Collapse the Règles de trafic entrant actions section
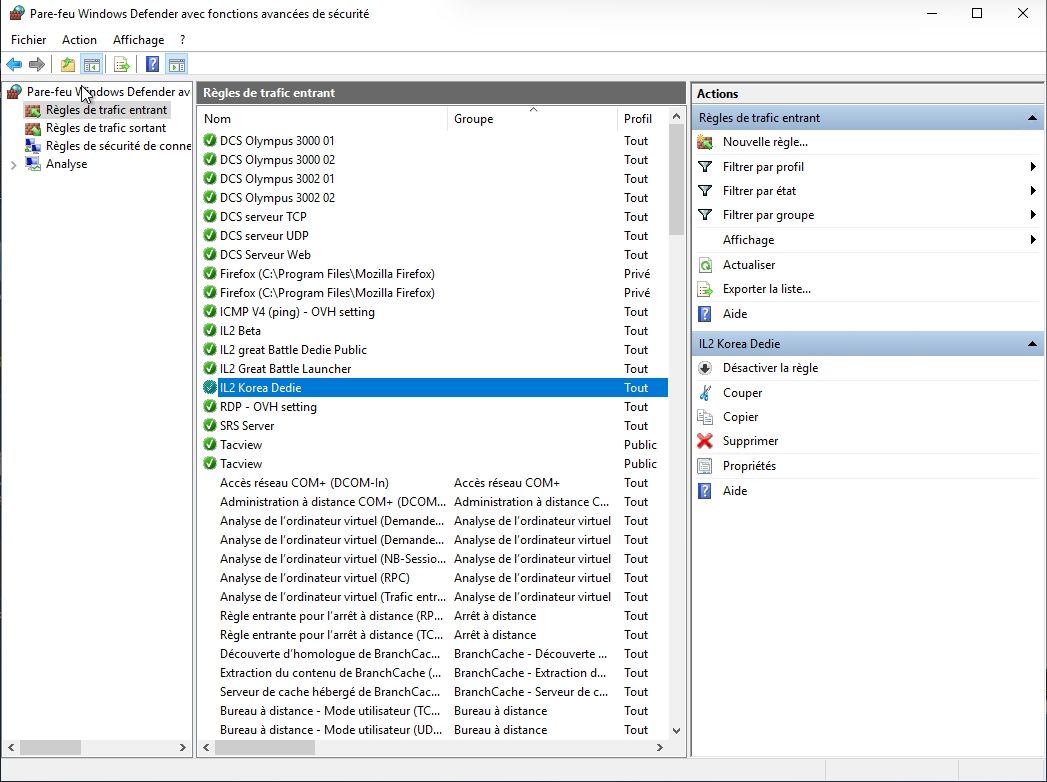This screenshot has height=782, width=1047. tap(1032, 118)
